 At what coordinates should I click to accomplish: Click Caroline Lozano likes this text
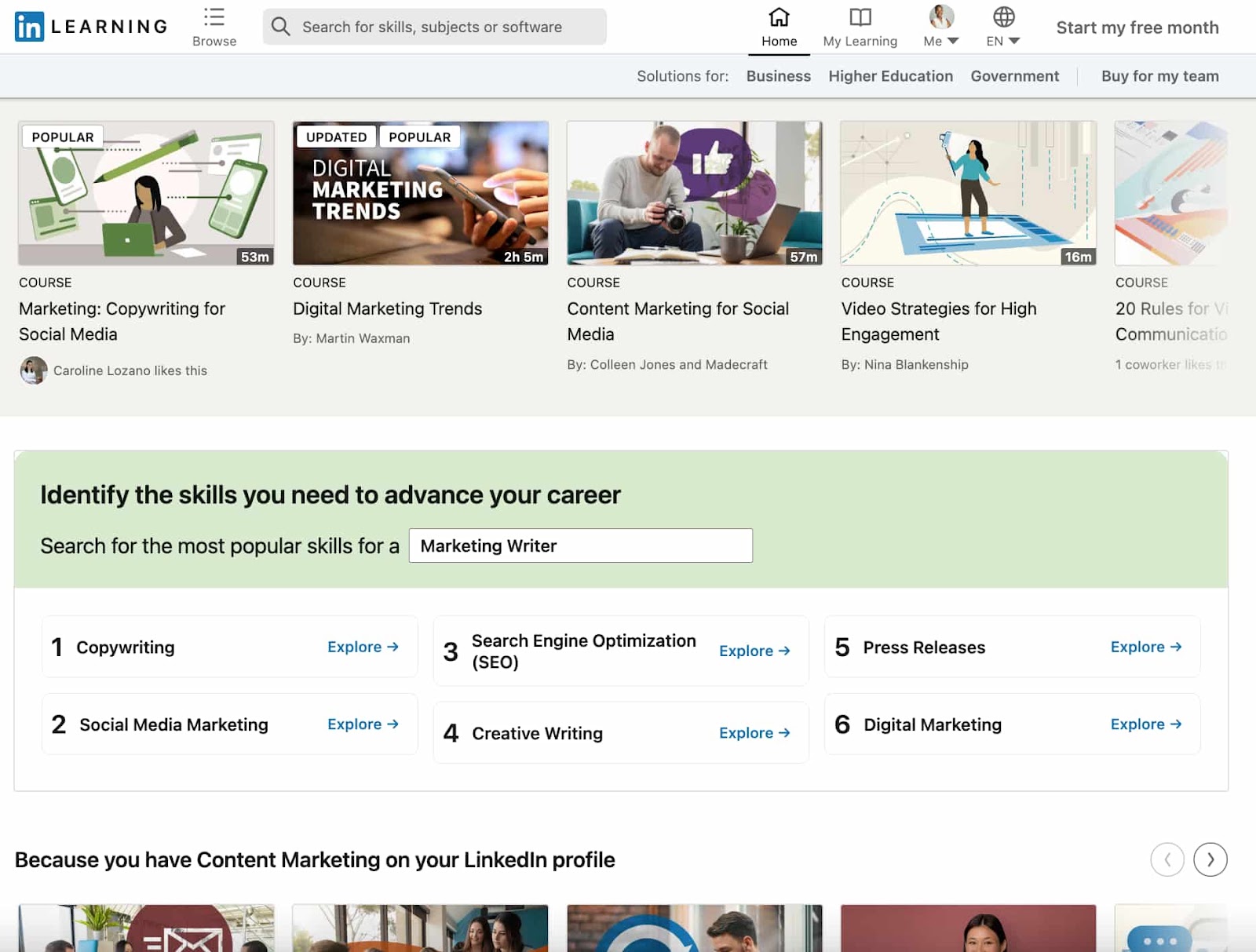click(130, 370)
